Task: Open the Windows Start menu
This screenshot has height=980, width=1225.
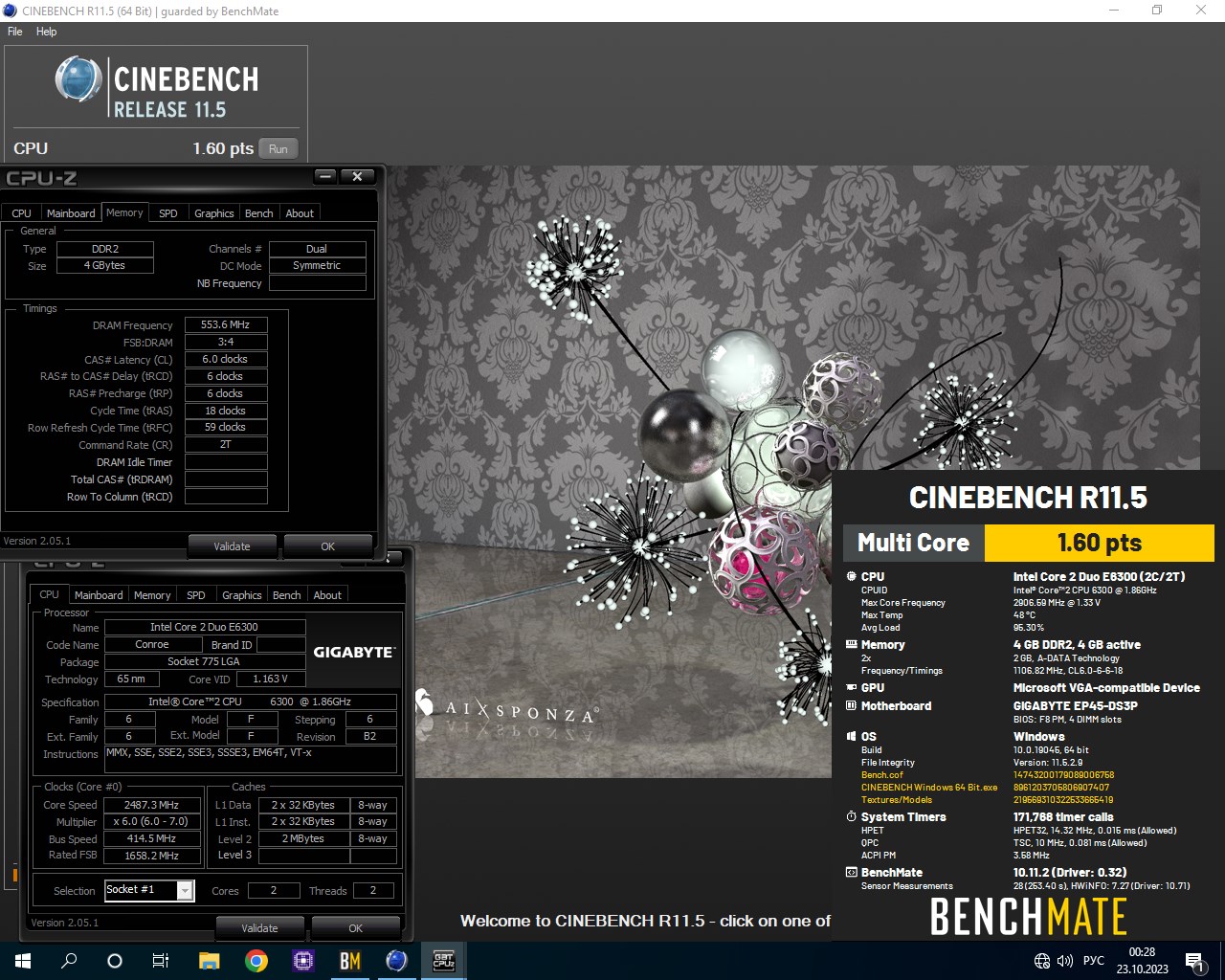Action: [23, 961]
